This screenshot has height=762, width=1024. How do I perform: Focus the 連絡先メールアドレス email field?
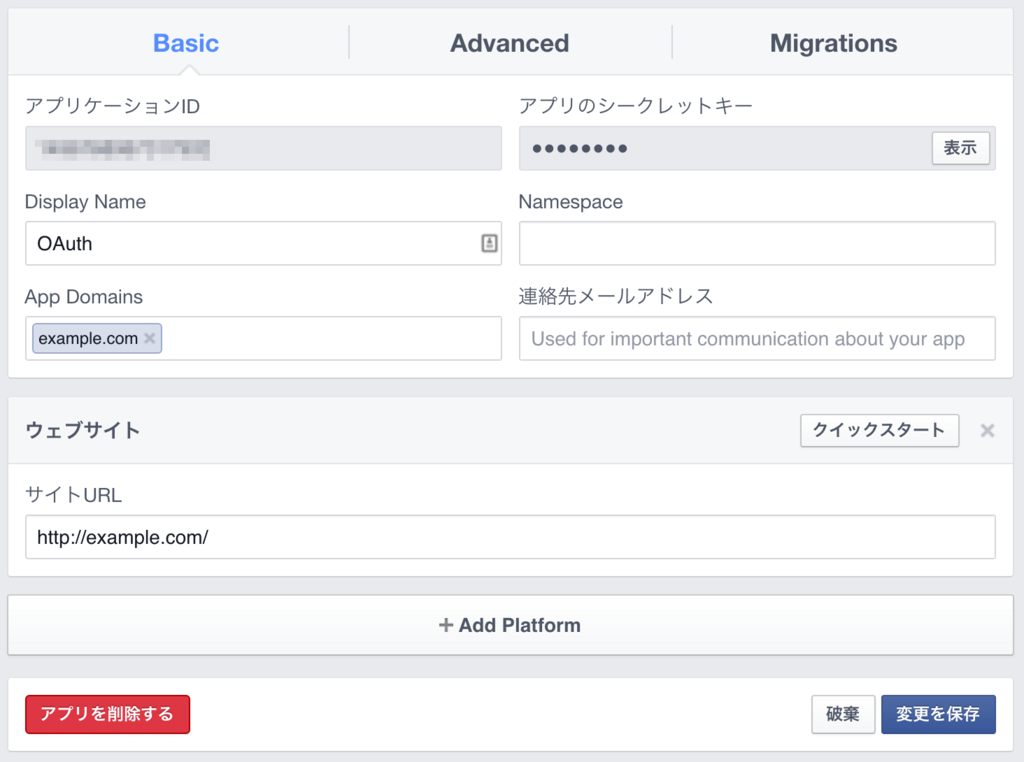tap(757, 339)
